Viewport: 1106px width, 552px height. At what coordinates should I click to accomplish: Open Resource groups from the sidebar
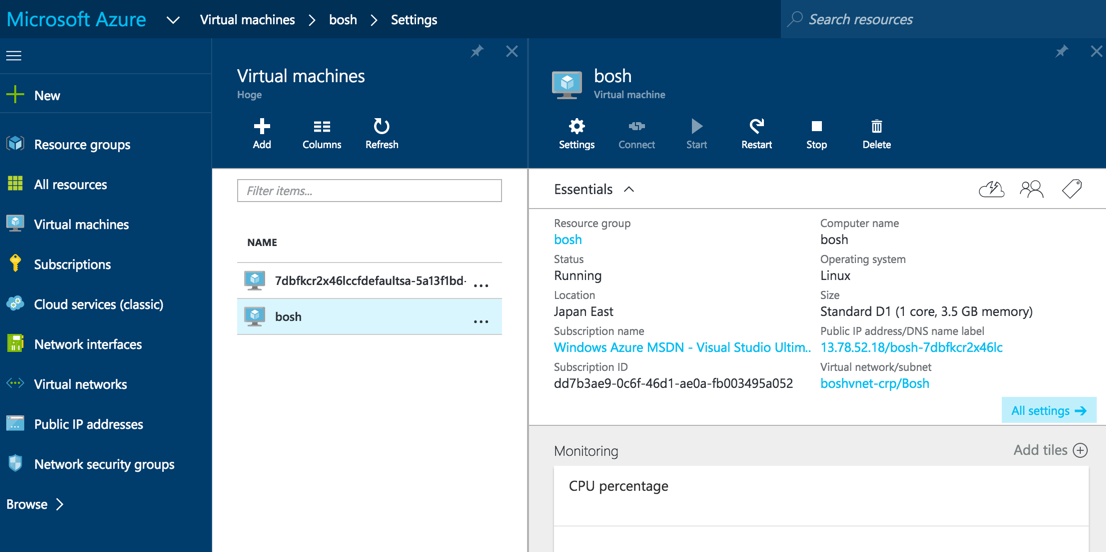pyautogui.click(x=82, y=145)
